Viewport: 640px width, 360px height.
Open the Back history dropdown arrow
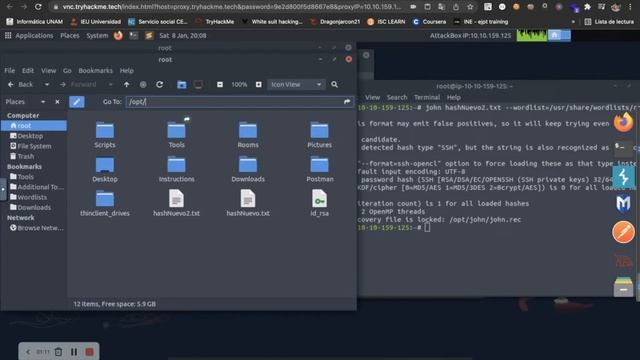tap(47, 84)
